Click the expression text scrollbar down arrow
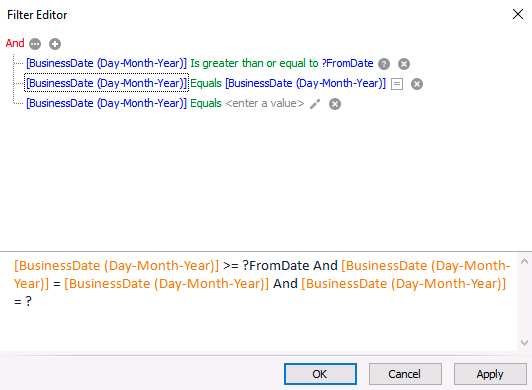This screenshot has height=390, width=532. [x=524, y=343]
